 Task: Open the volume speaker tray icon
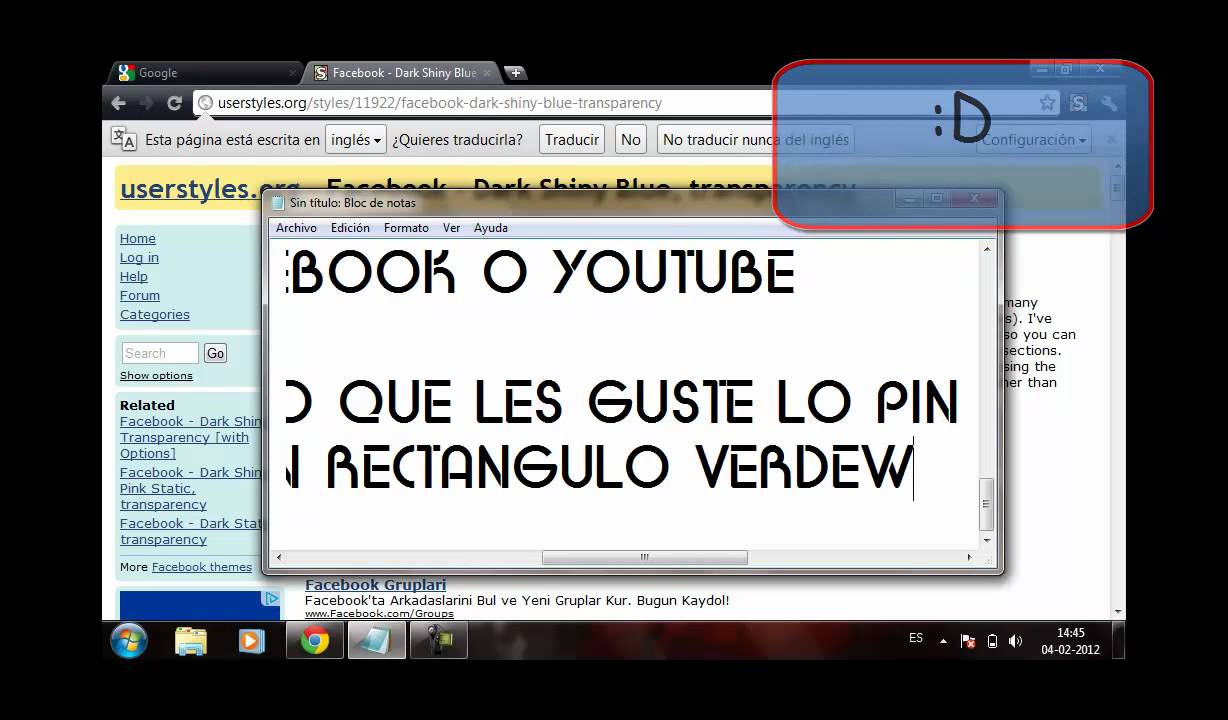(1016, 641)
